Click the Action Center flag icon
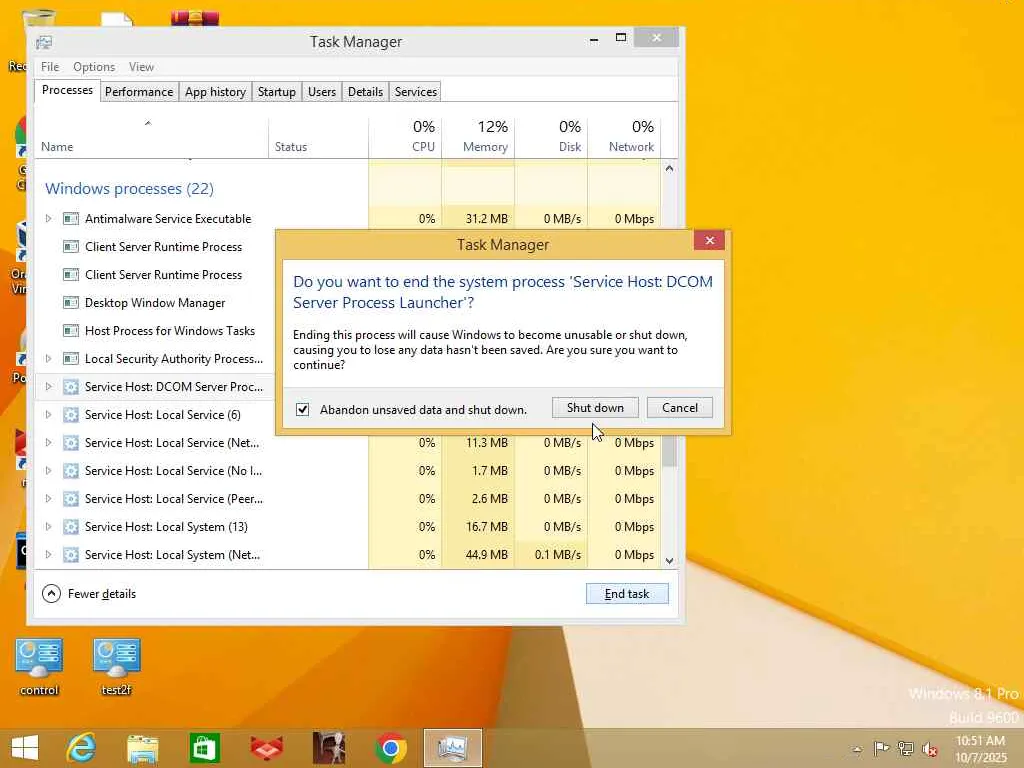The image size is (1024, 768). (881, 748)
